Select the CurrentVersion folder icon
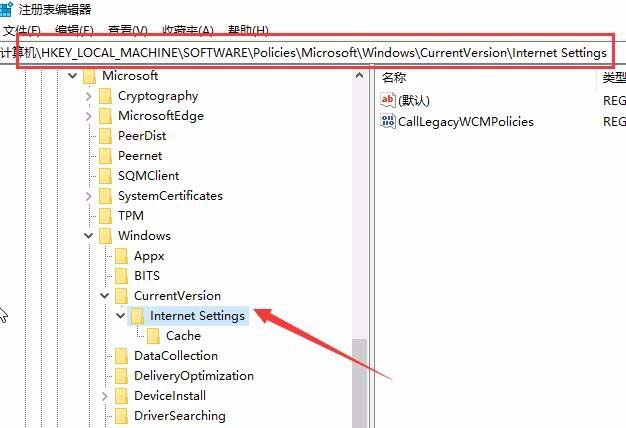This screenshot has height=428, width=626. coord(121,296)
